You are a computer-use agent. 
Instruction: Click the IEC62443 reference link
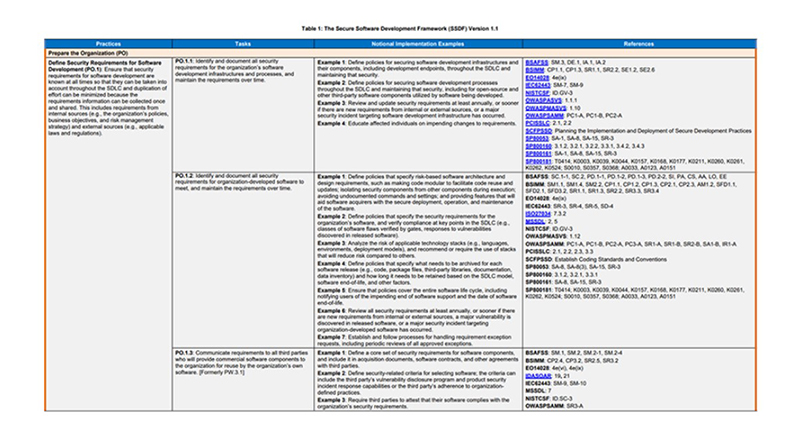pos(538,85)
